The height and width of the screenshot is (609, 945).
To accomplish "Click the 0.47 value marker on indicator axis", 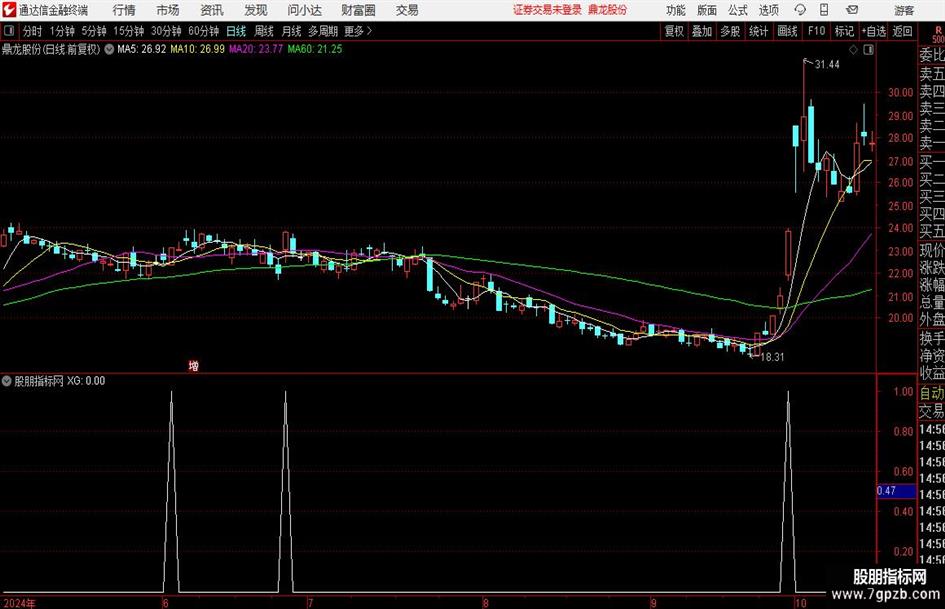I will point(896,491).
